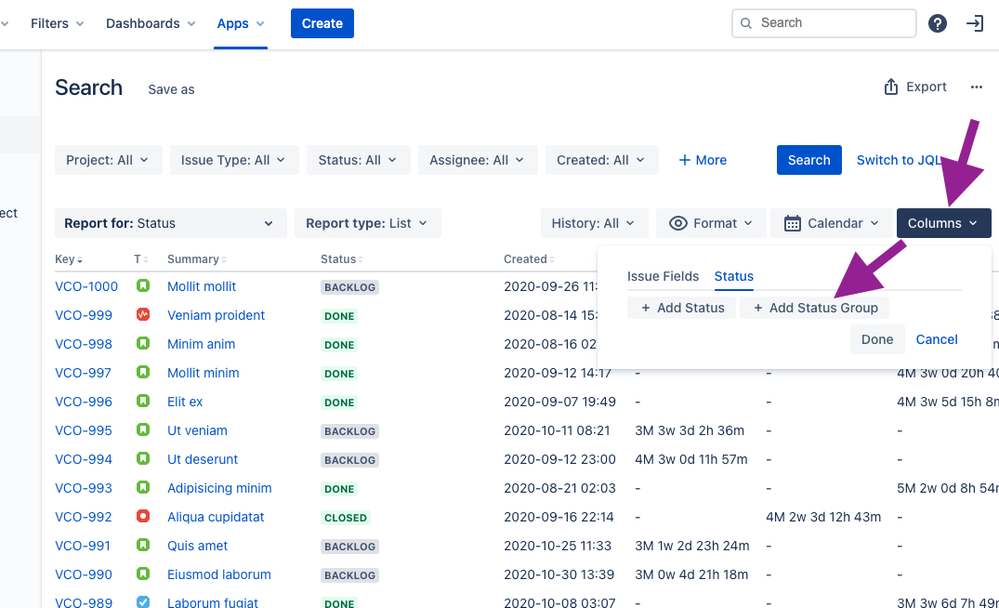Click the Switch to JQL link
999x608 pixels.
pyautogui.click(x=899, y=160)
